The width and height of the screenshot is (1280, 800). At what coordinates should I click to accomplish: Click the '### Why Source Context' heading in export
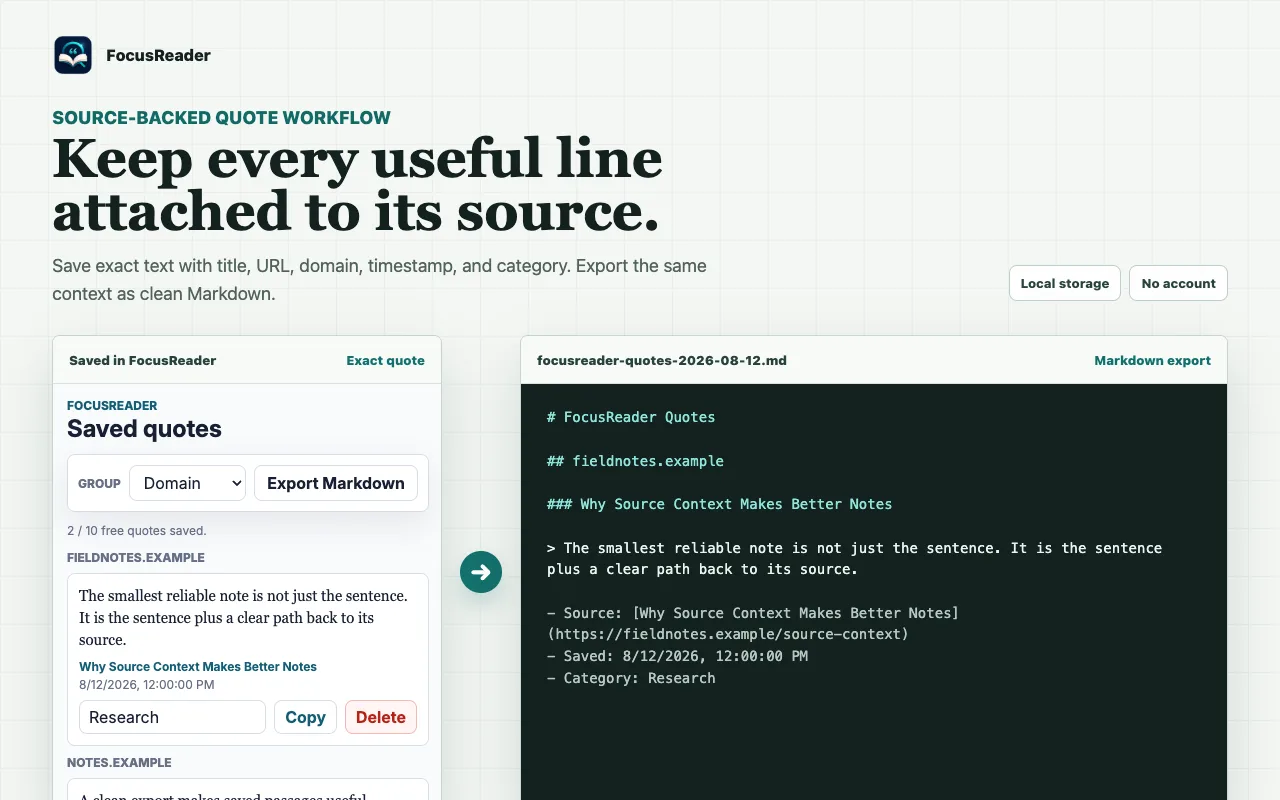[719, 504]
